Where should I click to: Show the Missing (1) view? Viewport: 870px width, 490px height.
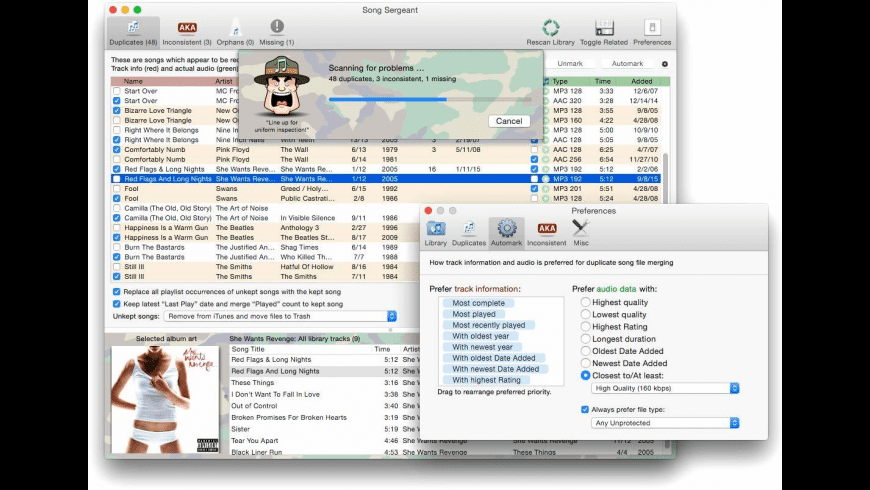tap(277, 33)
